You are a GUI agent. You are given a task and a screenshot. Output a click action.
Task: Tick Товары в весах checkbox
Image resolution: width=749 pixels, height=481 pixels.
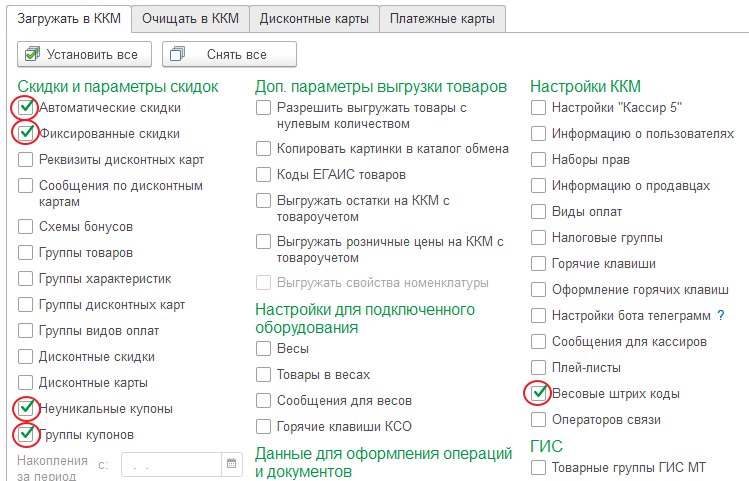(x=263, y=374)
